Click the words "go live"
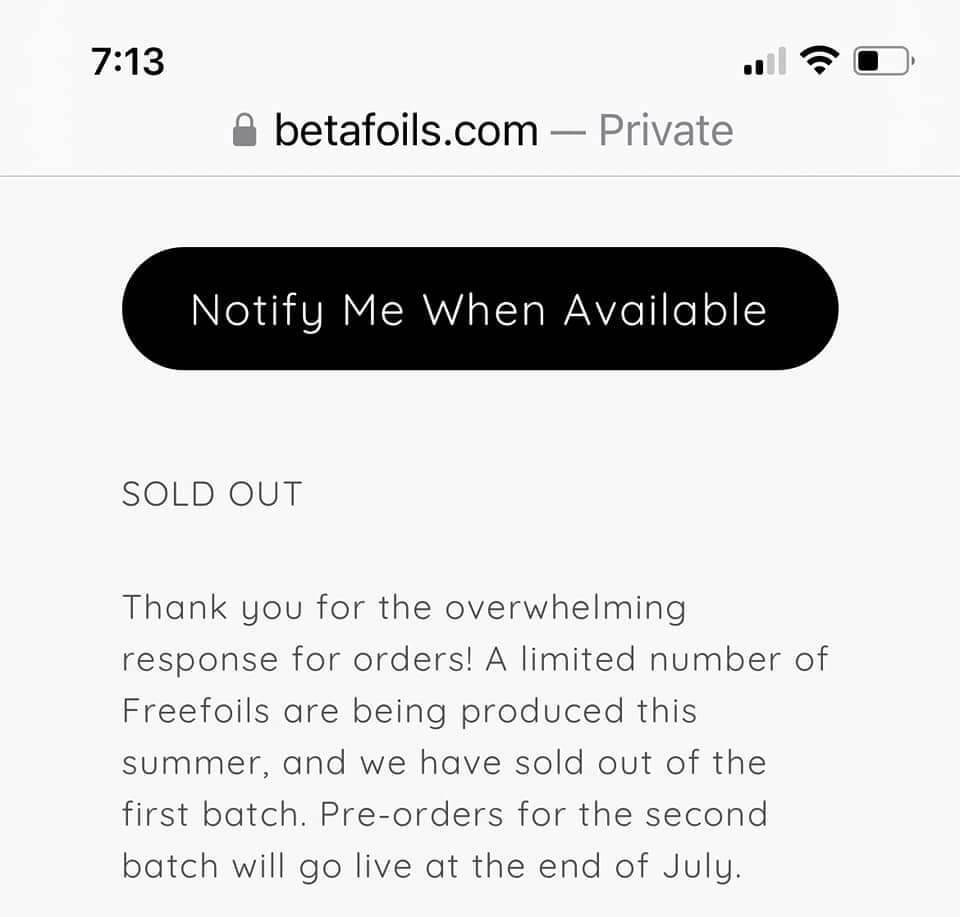Image resolution: width=960 pixels, height=917 pixels. coord(354,866)
